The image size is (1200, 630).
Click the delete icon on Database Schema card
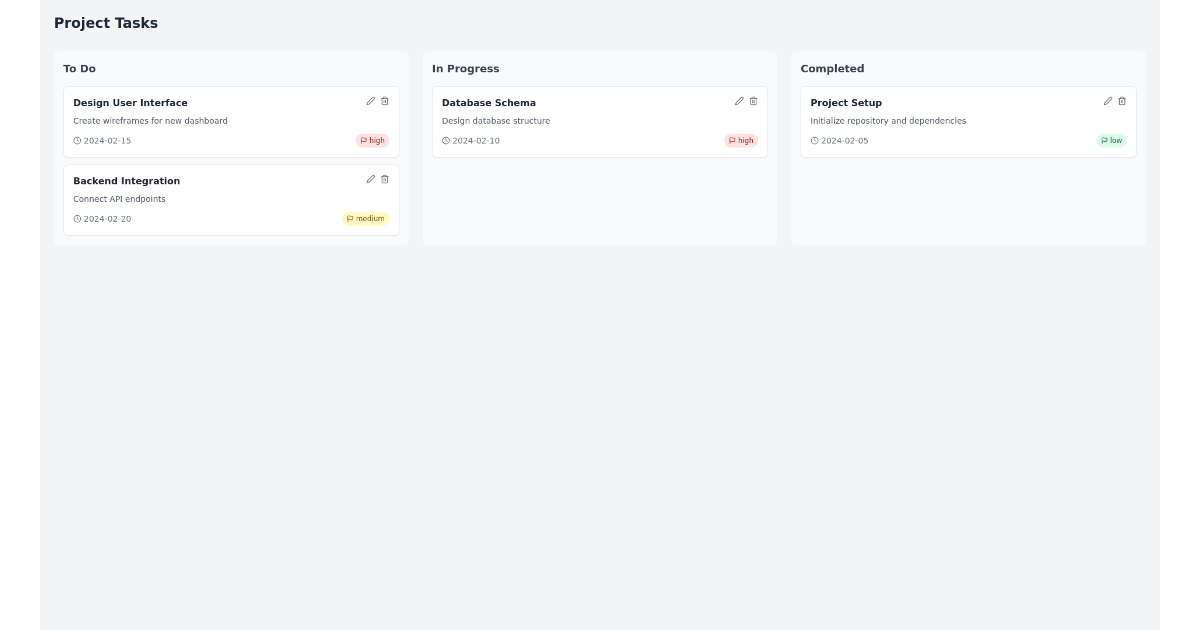coord(753,101)
